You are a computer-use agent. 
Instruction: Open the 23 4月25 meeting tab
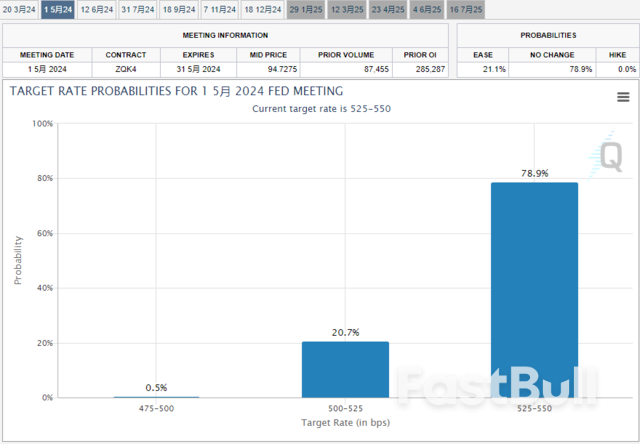(388, 9)
